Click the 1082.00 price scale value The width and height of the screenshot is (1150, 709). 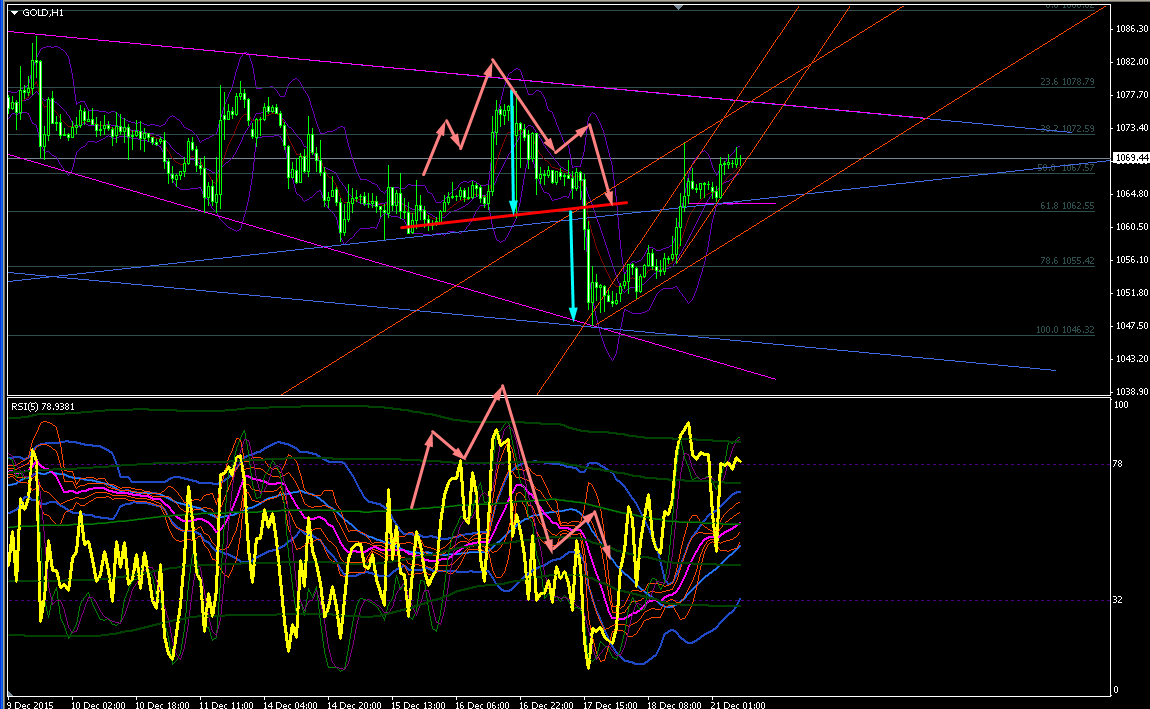pyautogui.click(x=1132, y=62)
